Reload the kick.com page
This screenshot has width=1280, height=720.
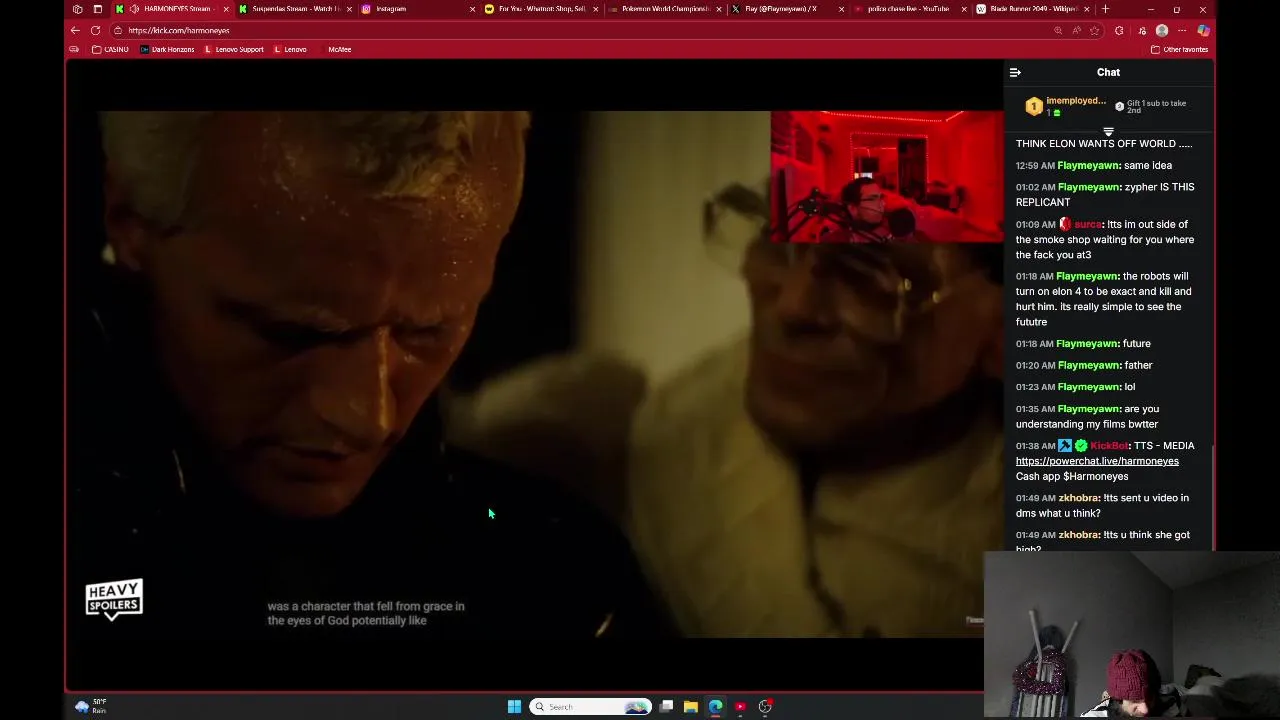(x=95, y=30)
